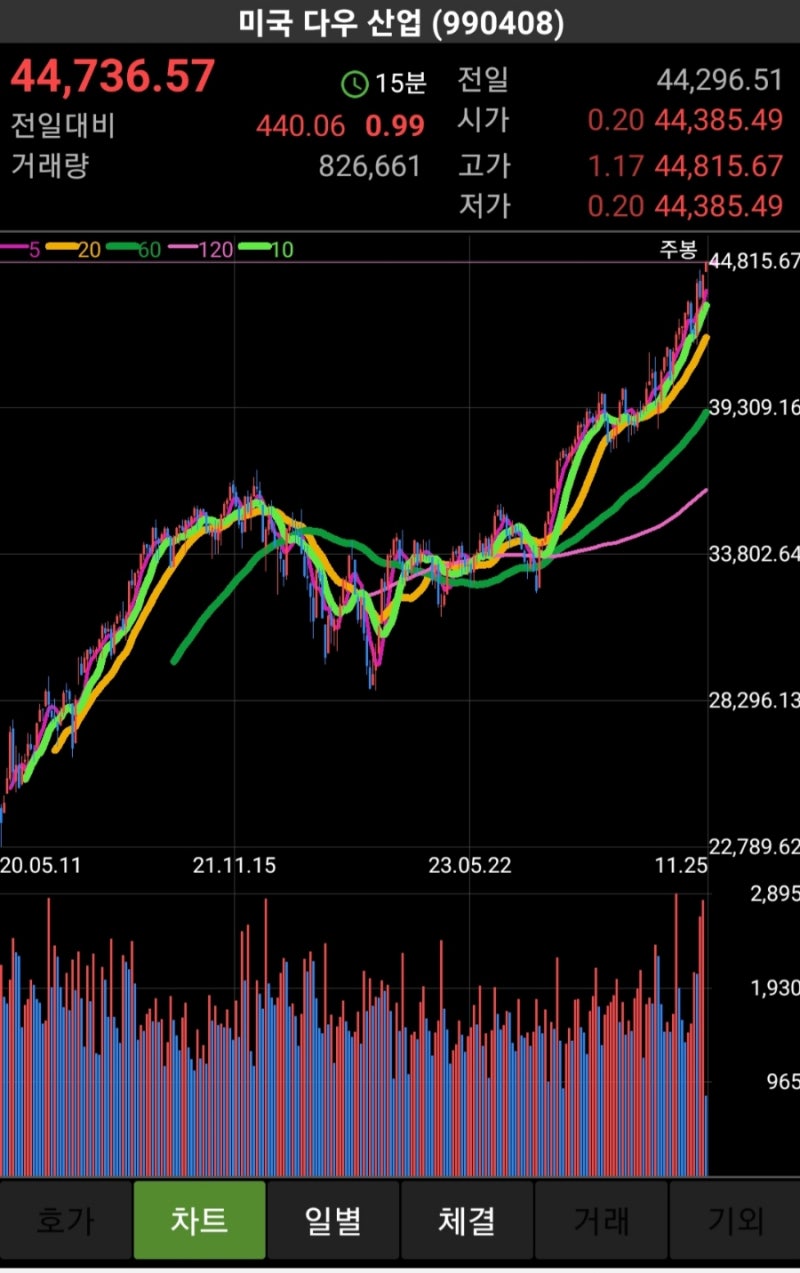
Task: Select the 차트 tab
Action: 200,1220
